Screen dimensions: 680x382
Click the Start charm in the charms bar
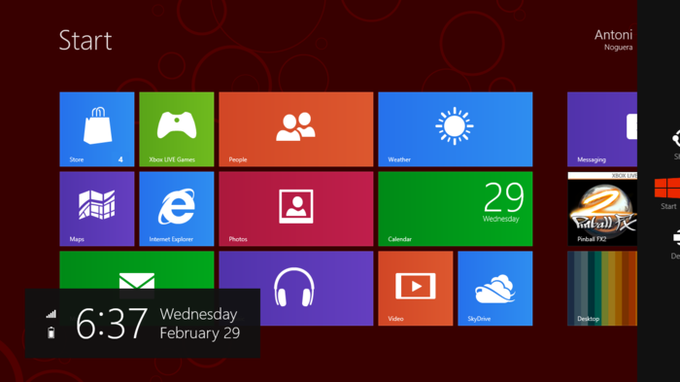pos(668,193)
